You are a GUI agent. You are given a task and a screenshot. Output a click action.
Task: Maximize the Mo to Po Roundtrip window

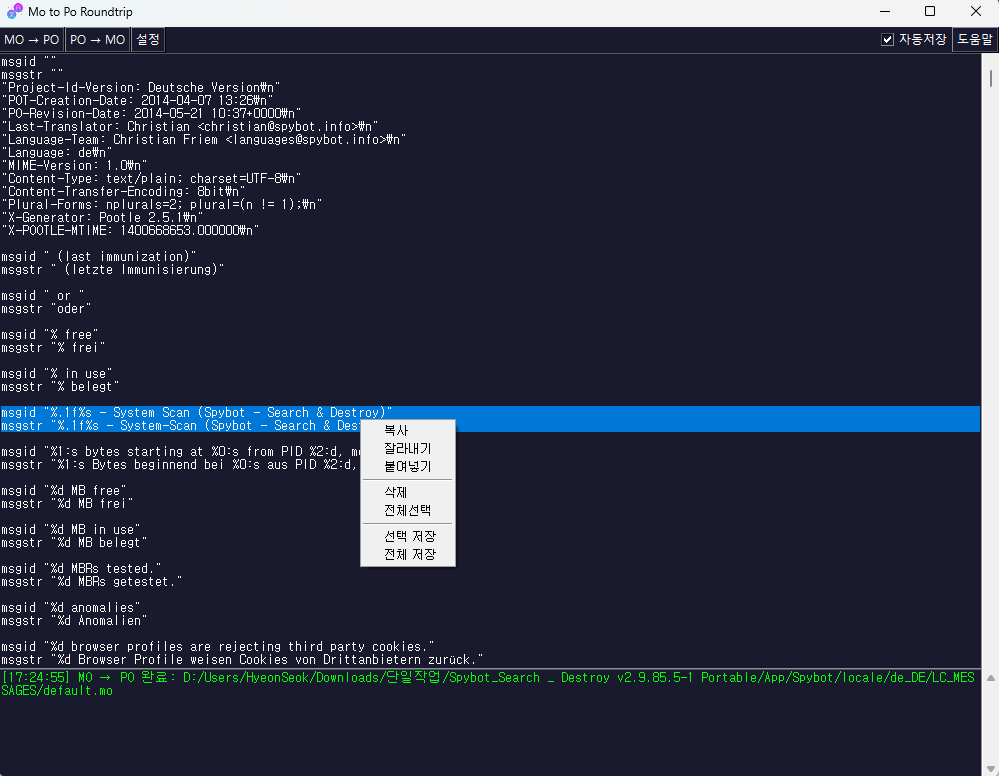click(930, 11)
